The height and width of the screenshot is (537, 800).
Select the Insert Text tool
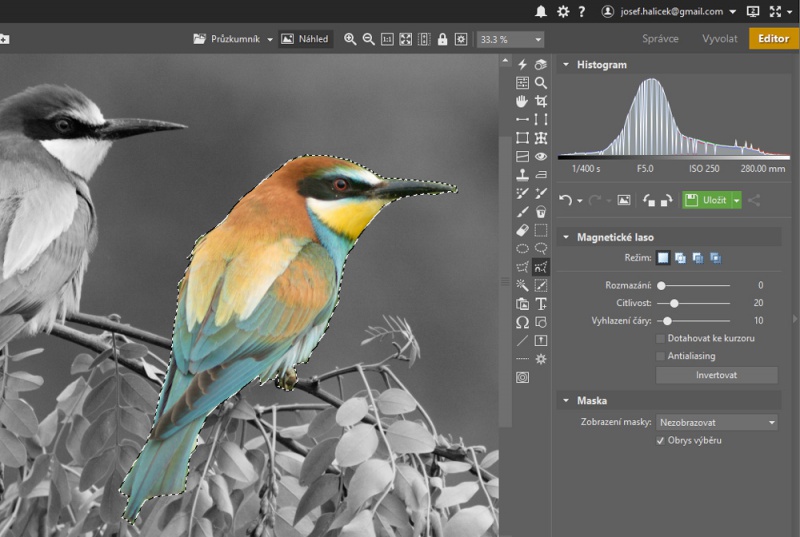click(x=541, y=303)
